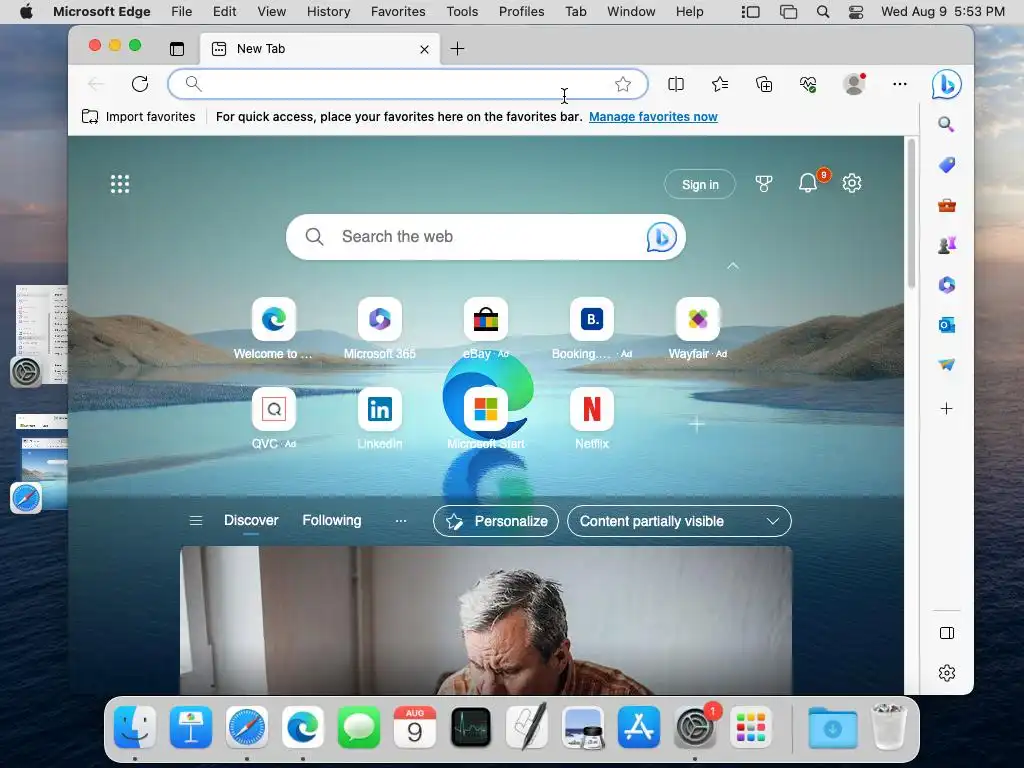Click the Split screen toolbar icon

[x=676, y=84]
